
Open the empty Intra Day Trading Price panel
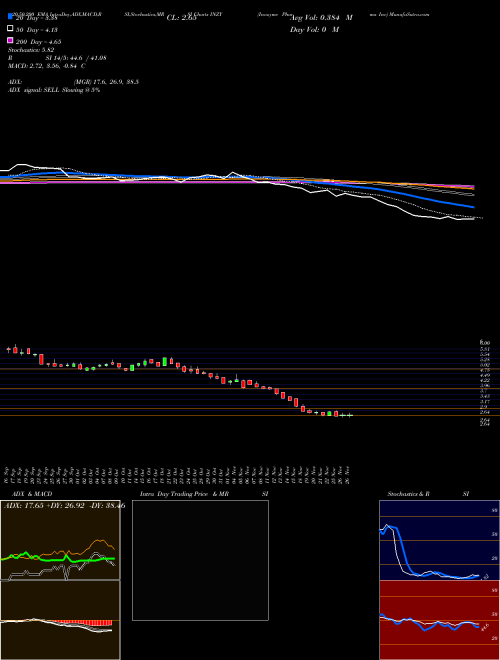coord(200,560)
